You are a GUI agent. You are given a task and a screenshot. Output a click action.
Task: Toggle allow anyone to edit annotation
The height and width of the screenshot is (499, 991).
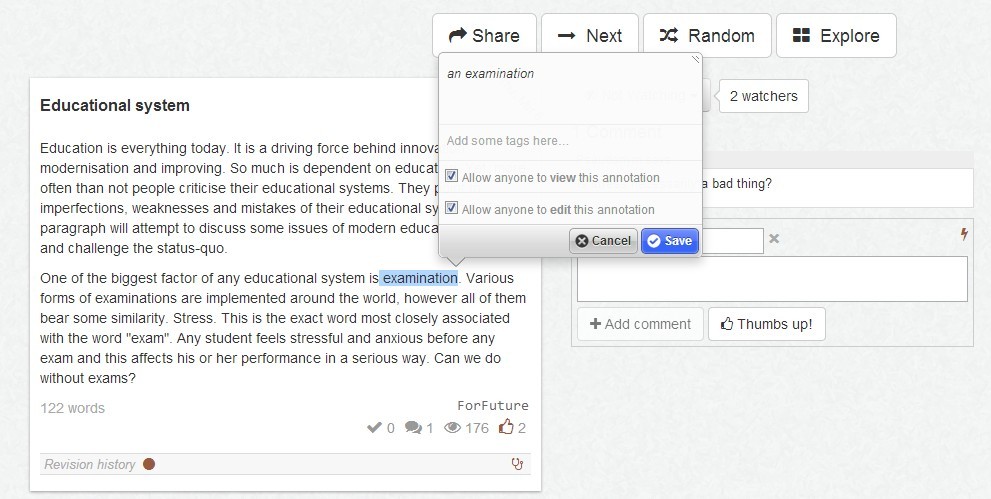click(x=451, y=207)
